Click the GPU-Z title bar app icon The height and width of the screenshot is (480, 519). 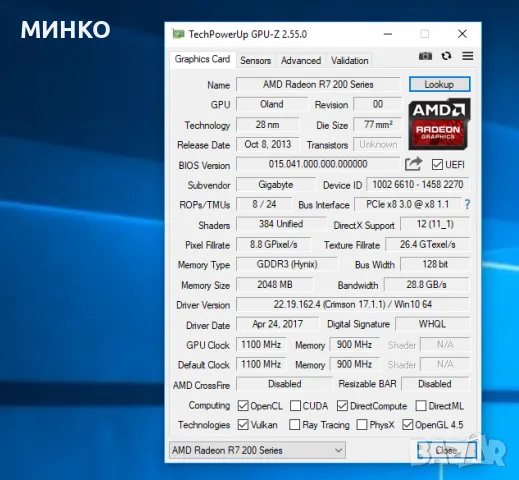coord(178,34)
